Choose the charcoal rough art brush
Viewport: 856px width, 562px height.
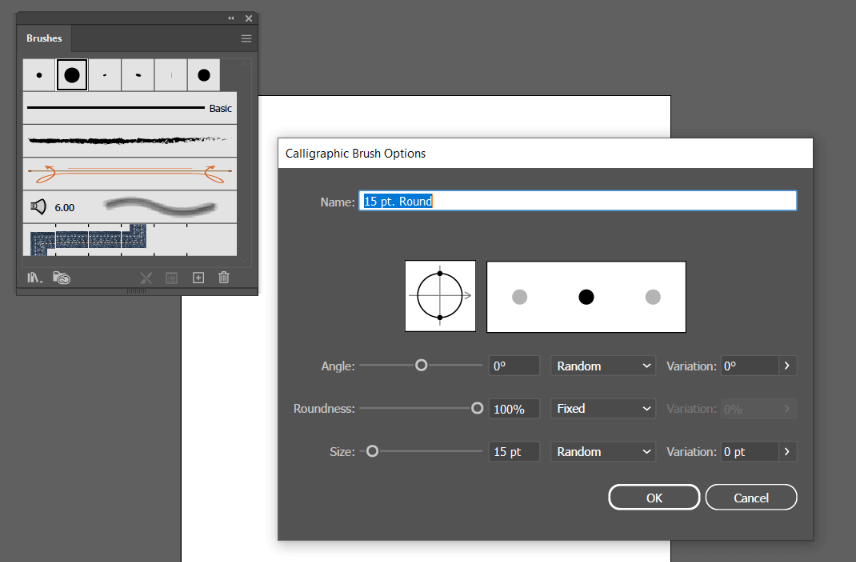(130, 141)
